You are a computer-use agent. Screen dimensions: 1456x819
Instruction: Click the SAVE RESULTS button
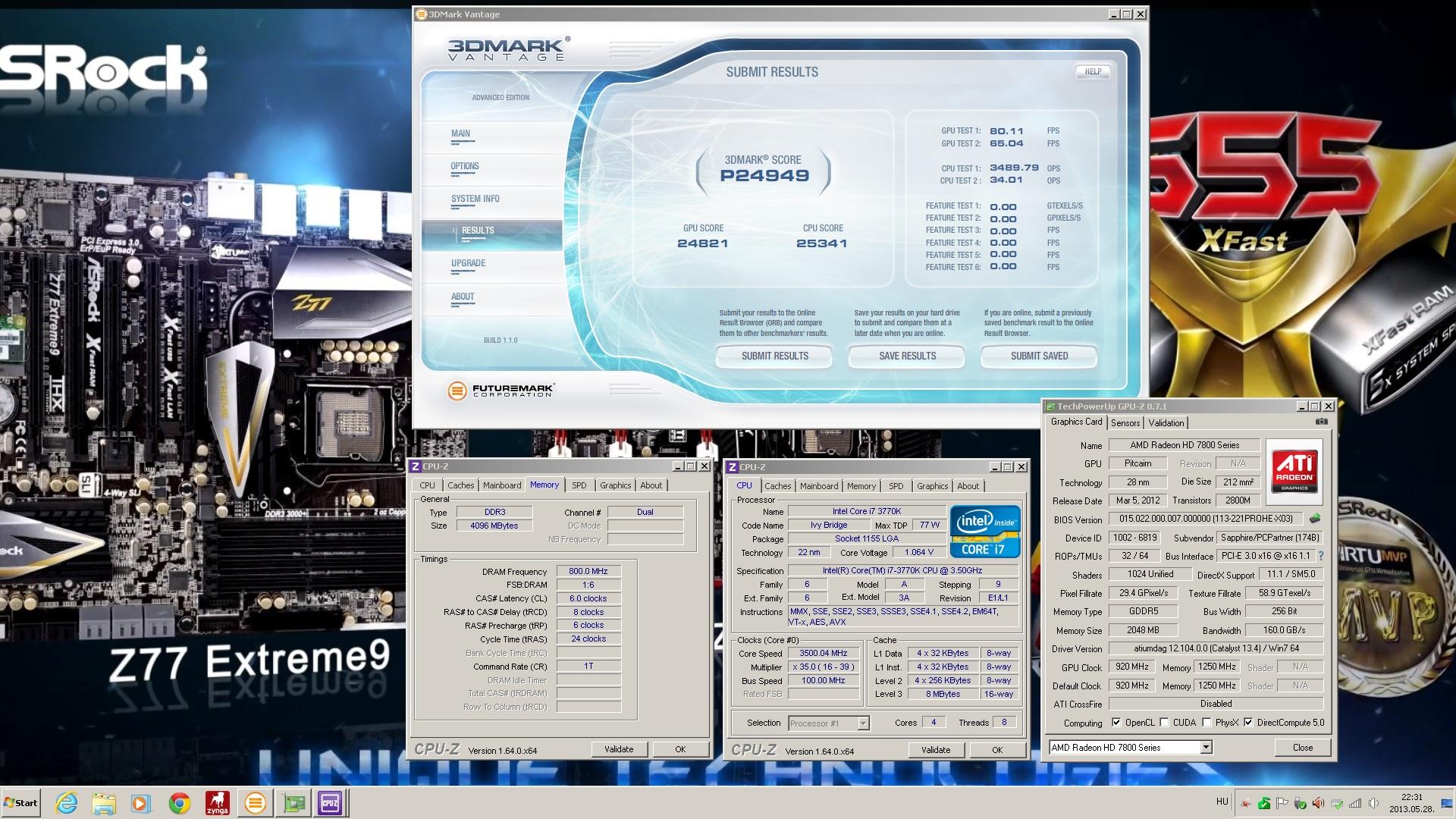point(907,356)
